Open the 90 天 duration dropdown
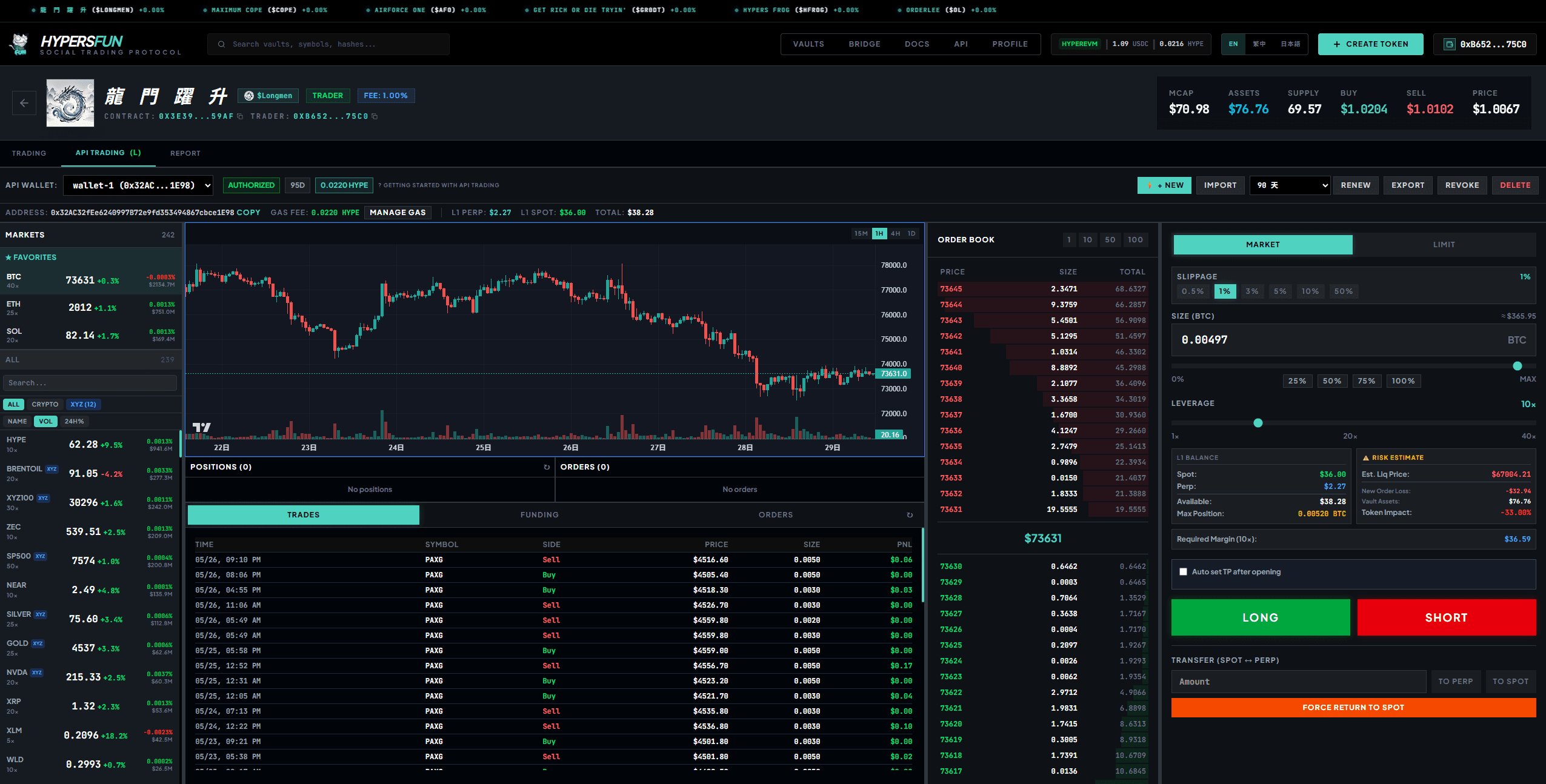Viewport: 1546px width, 784px height. [x=1290, y=185]
